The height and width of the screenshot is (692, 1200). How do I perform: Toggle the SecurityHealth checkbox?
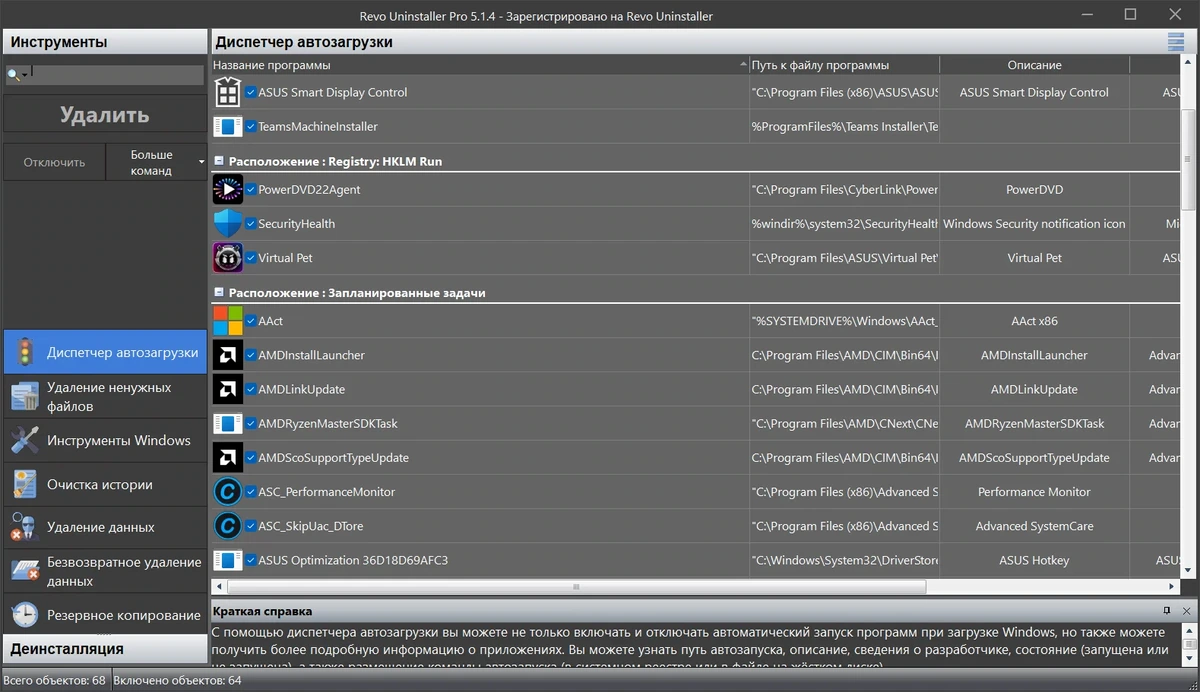(251, 224)
